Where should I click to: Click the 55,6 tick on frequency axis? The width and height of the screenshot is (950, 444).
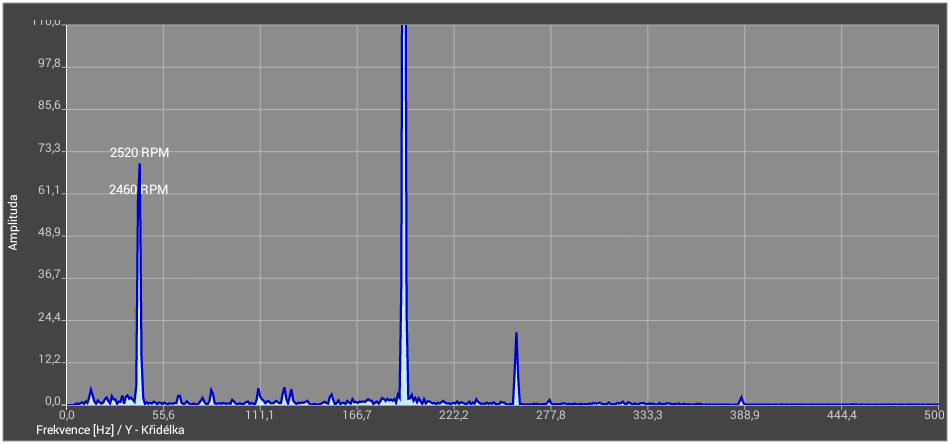(x=163, y=415)
